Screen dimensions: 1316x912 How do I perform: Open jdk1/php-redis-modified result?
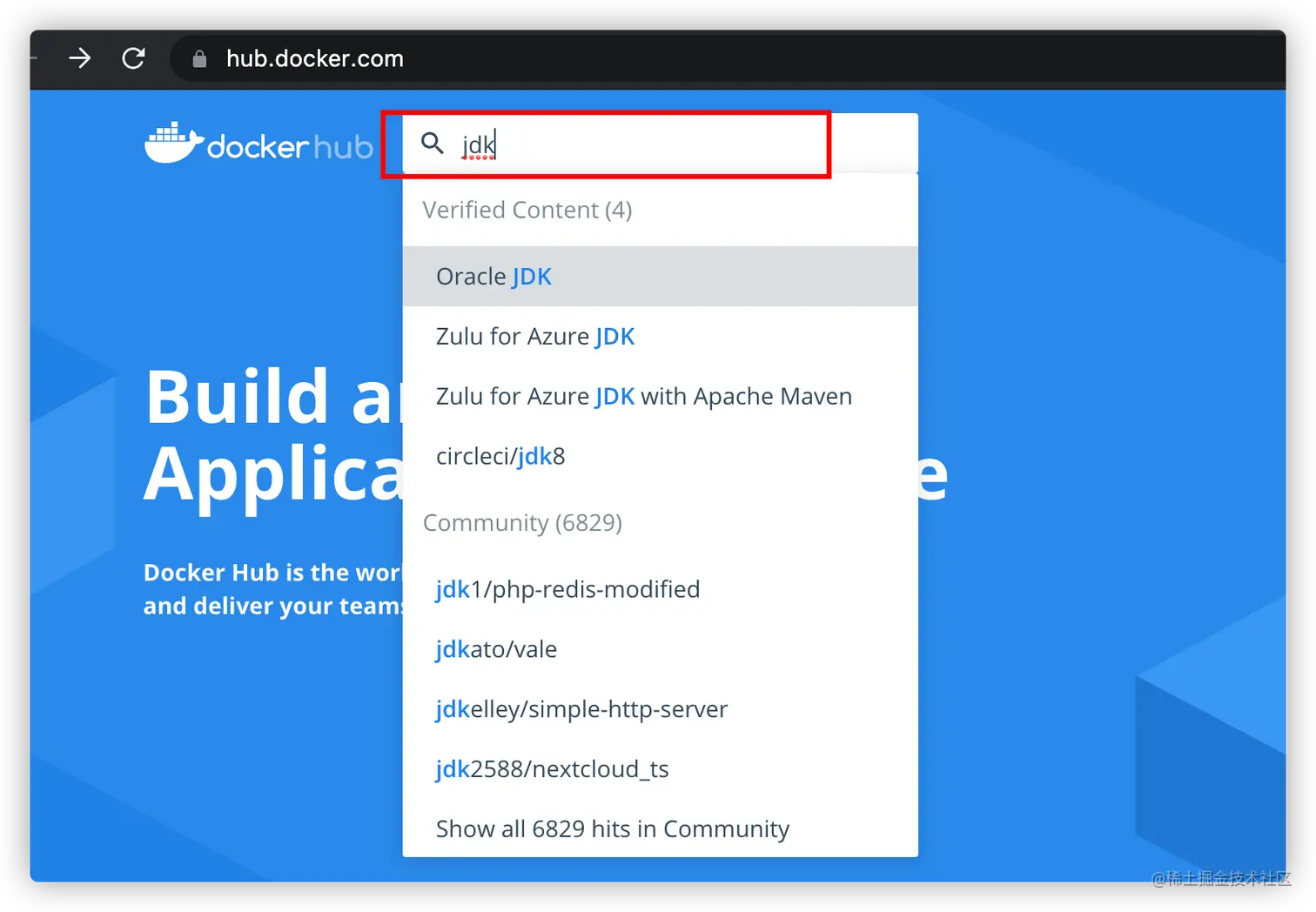(660, 589)
